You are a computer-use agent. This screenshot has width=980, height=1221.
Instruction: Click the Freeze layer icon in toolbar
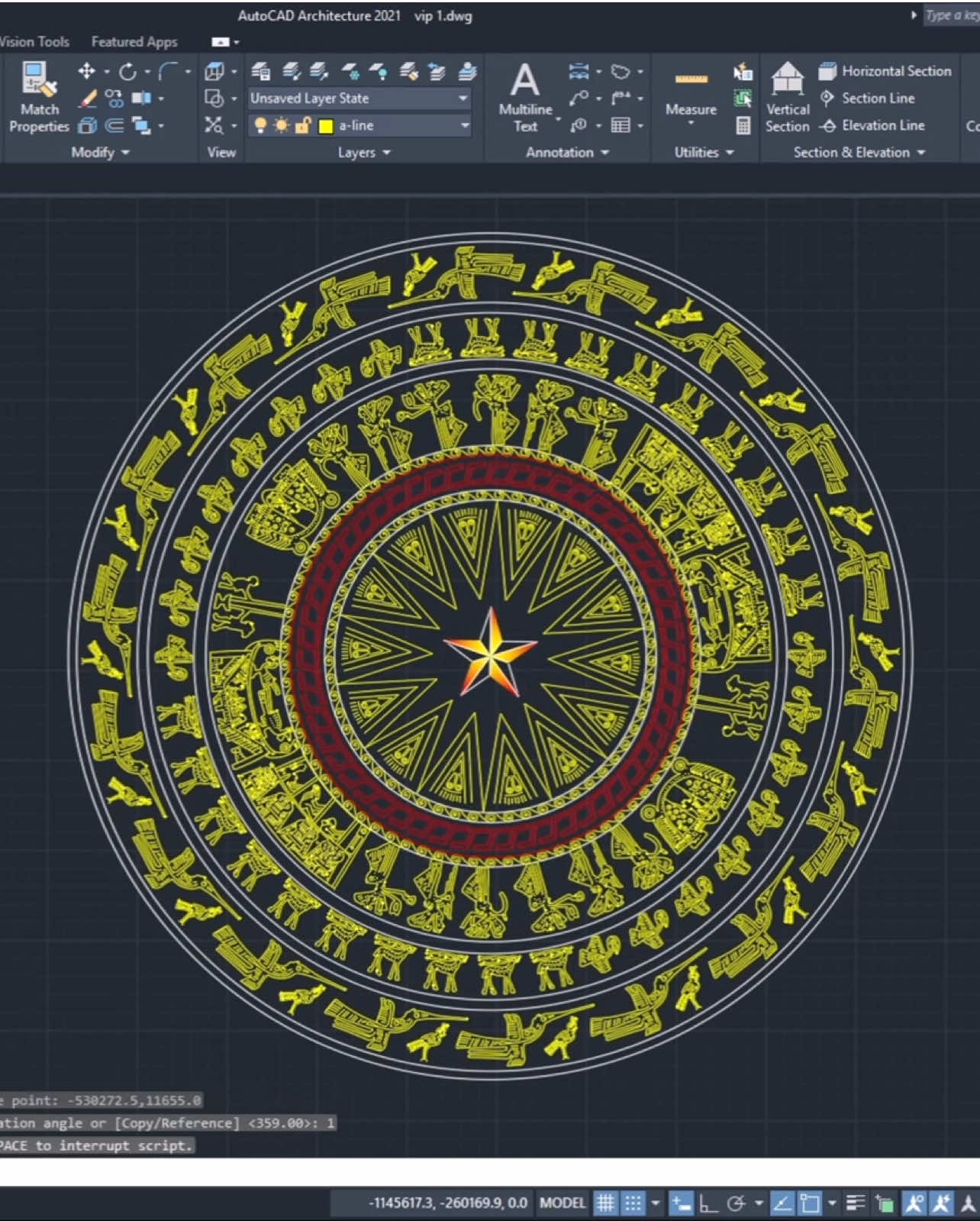pyautogui.click(x=350, y=71)
